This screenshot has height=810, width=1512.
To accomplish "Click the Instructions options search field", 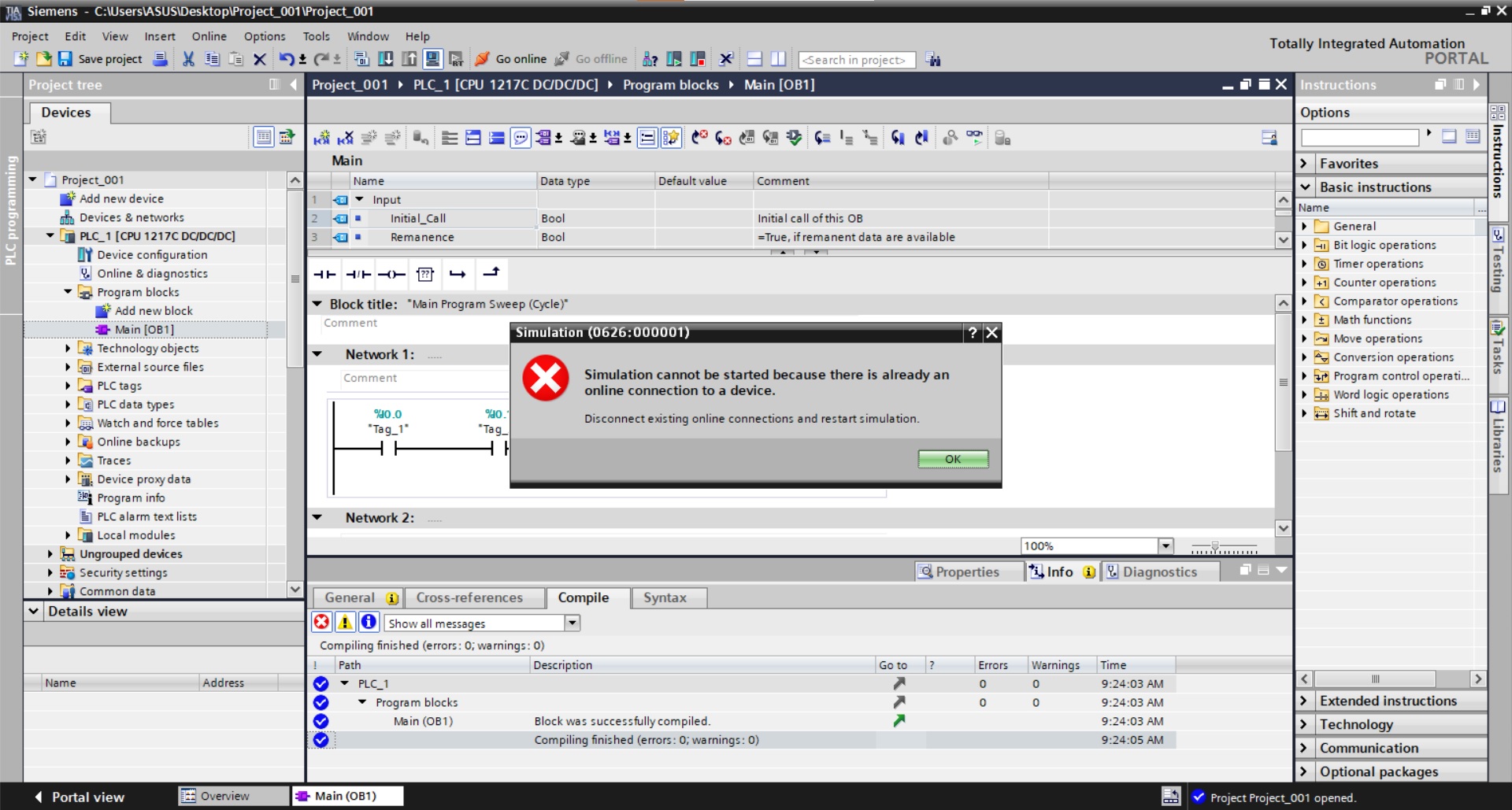I will pyautogui.click(x=1360, y=137).
